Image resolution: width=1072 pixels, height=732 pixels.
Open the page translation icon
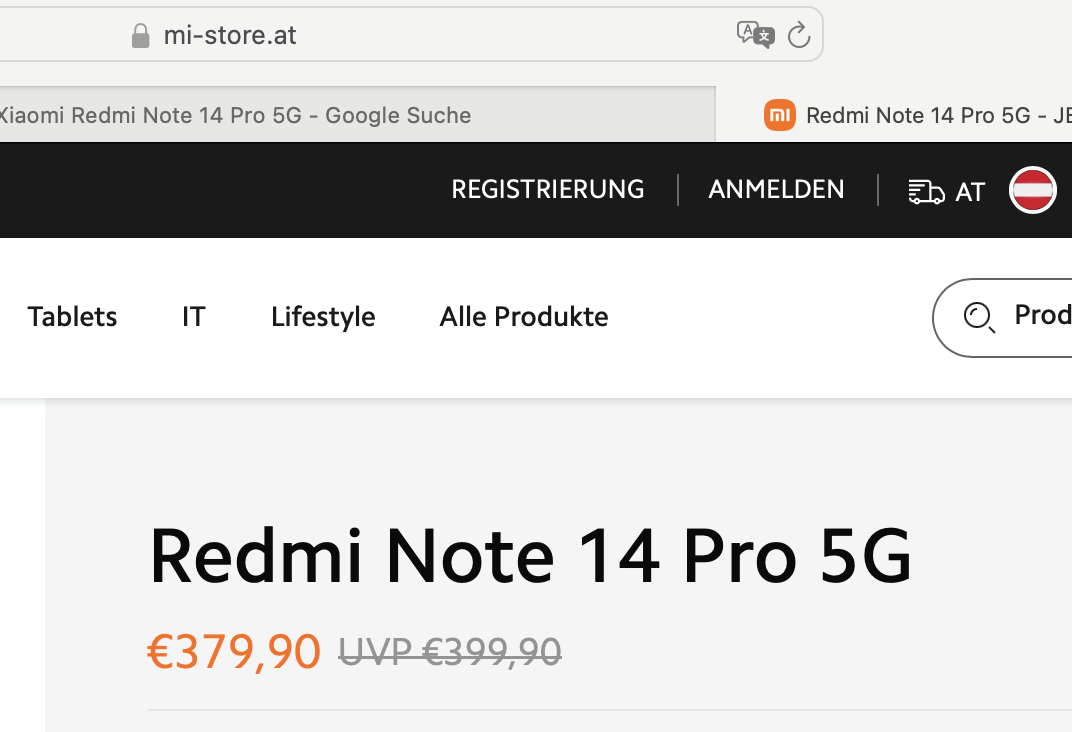click(755, 35)
